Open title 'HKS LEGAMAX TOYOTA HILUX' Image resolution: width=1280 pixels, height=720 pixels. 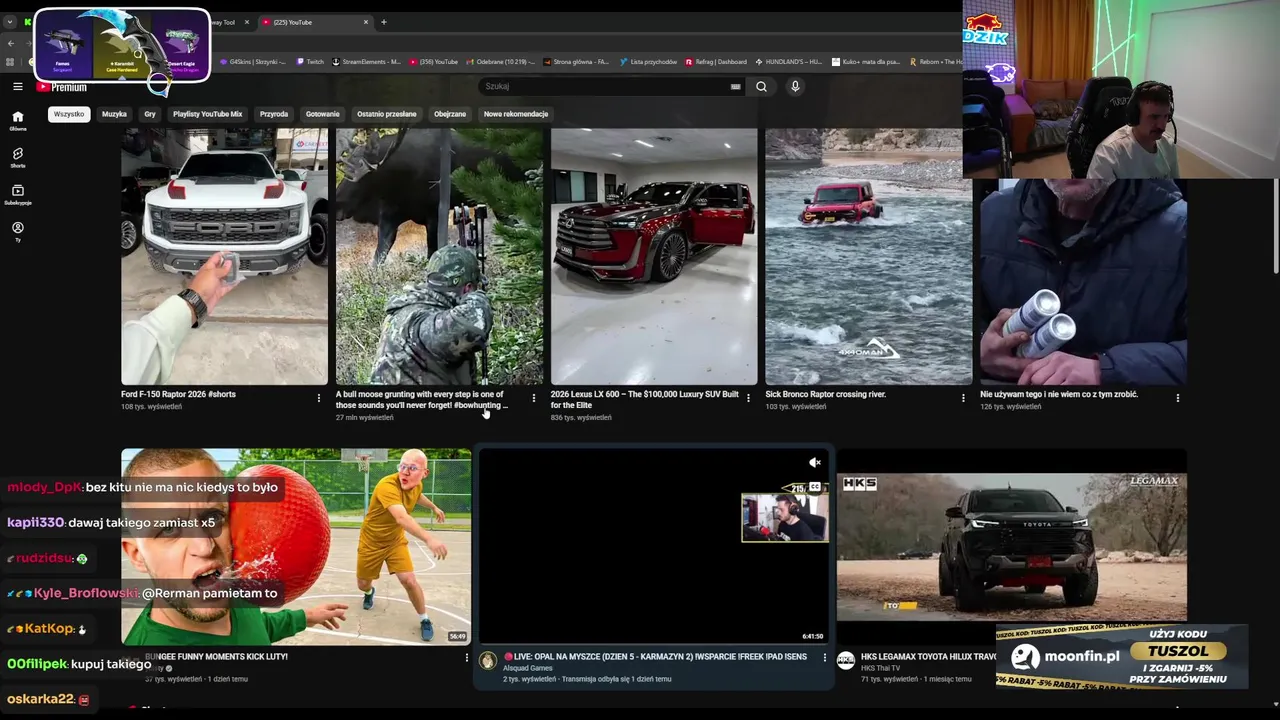[928, 657]
